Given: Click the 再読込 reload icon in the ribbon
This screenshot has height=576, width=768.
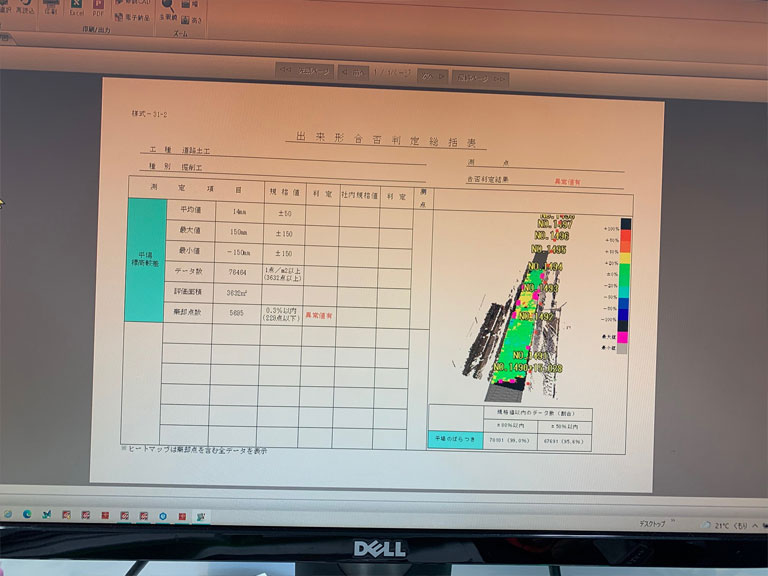Looking at the screenshot, I should click(25, 7).
